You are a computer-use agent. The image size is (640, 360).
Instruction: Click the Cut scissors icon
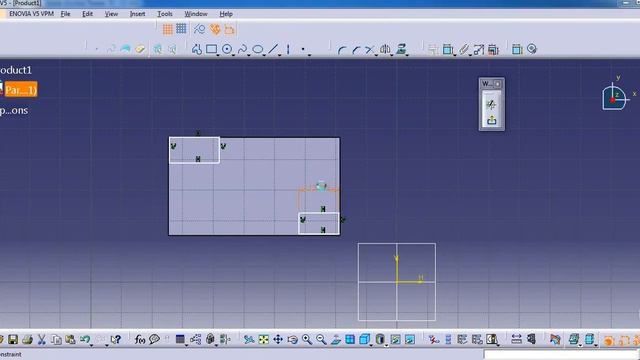(42, 340)
